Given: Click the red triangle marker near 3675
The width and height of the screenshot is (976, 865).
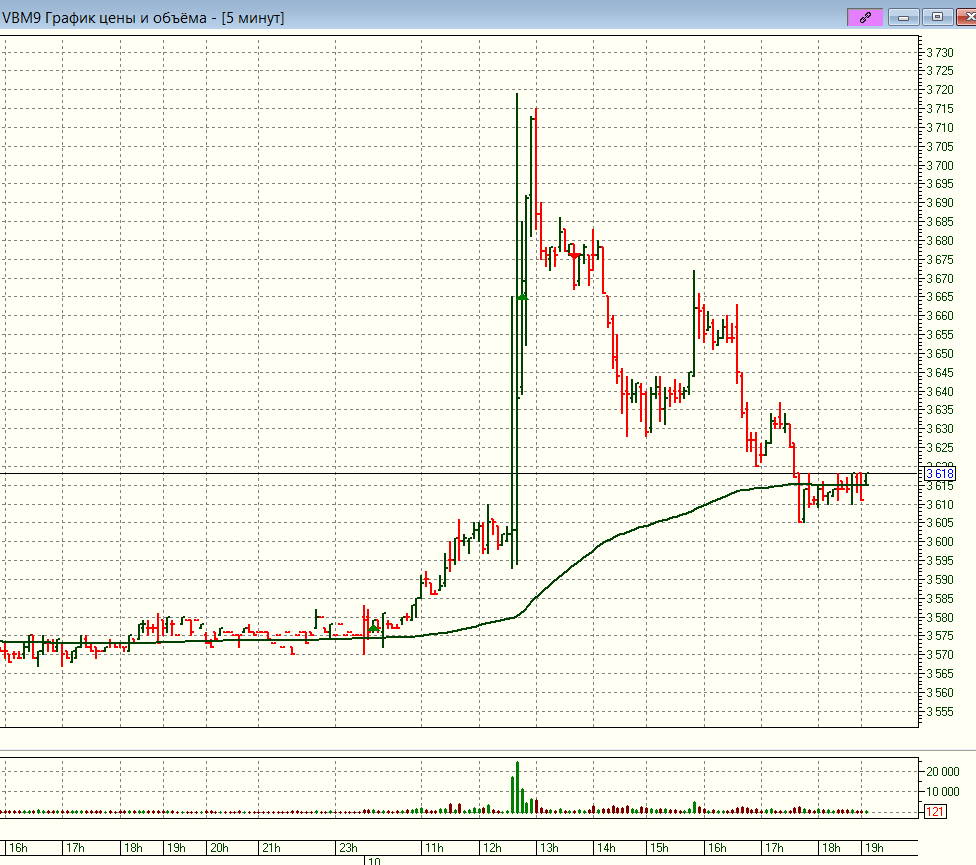Looking at the screenshot, I should point(575,256).
